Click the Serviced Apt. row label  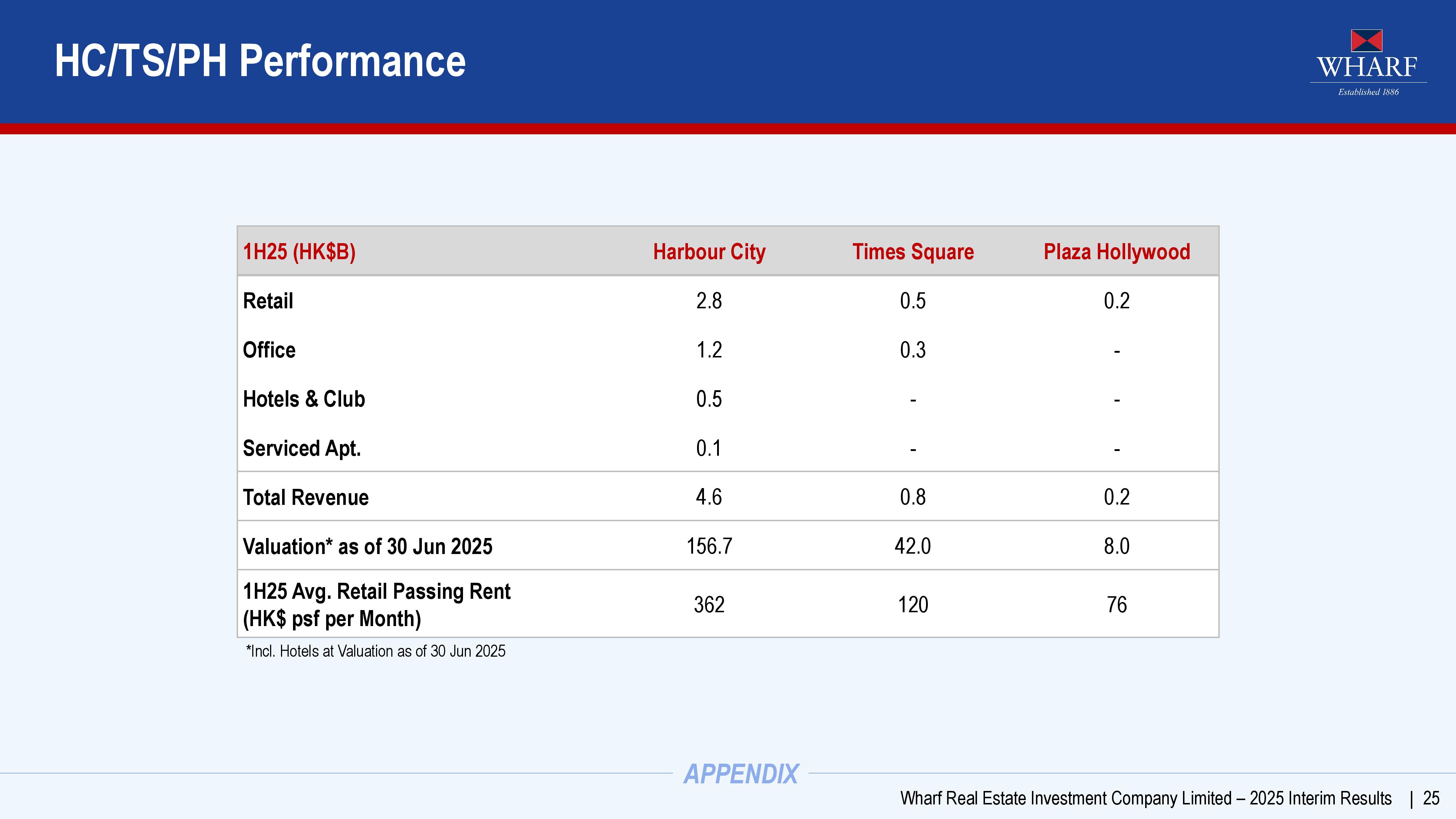pyautogui.click(x=301, y=448)
